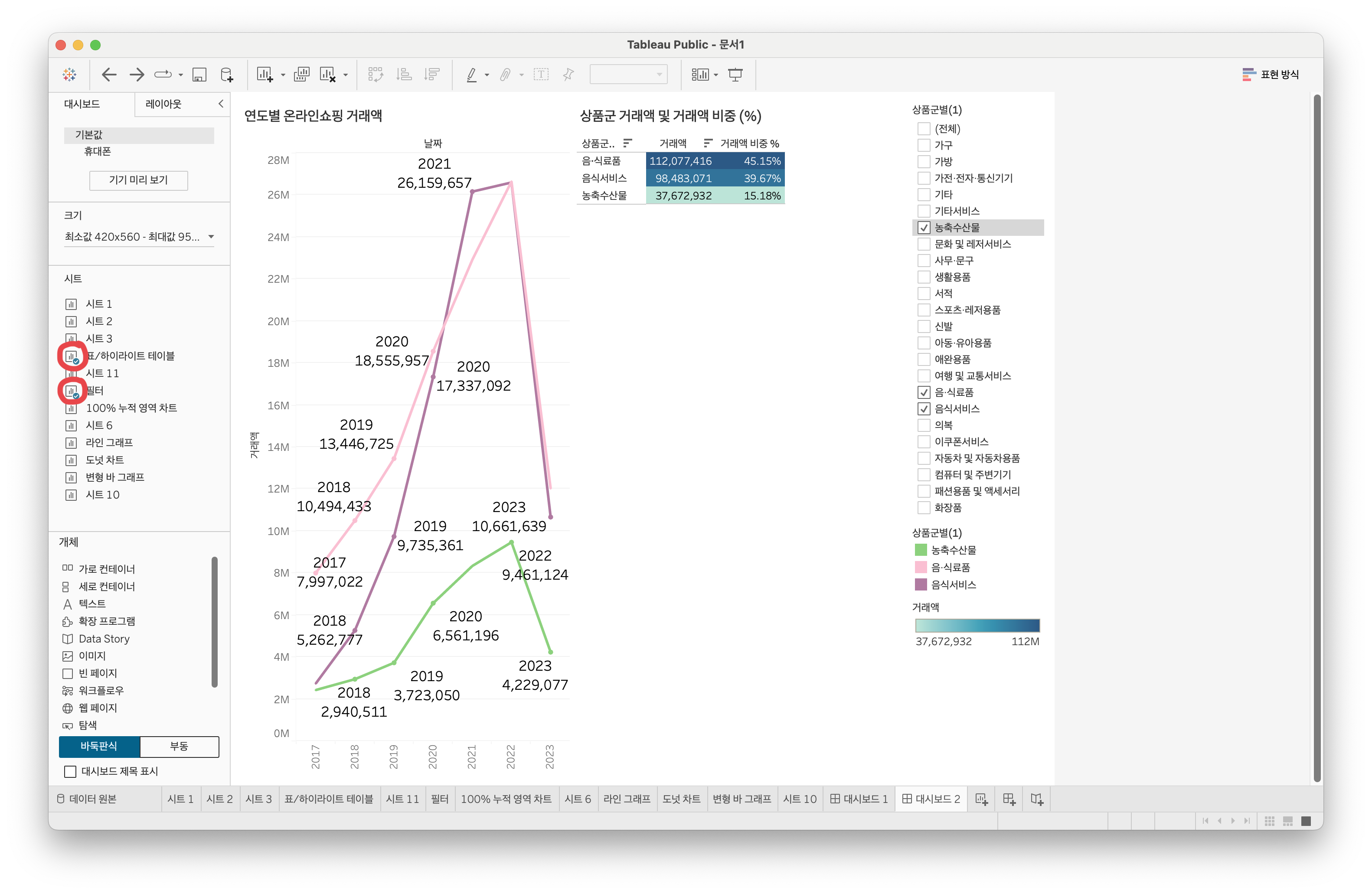Image resolution: width=1372 pixels, height=894 pixels.
Task: Open the new worksheet dropdown arrow
Action: (282, 75)
